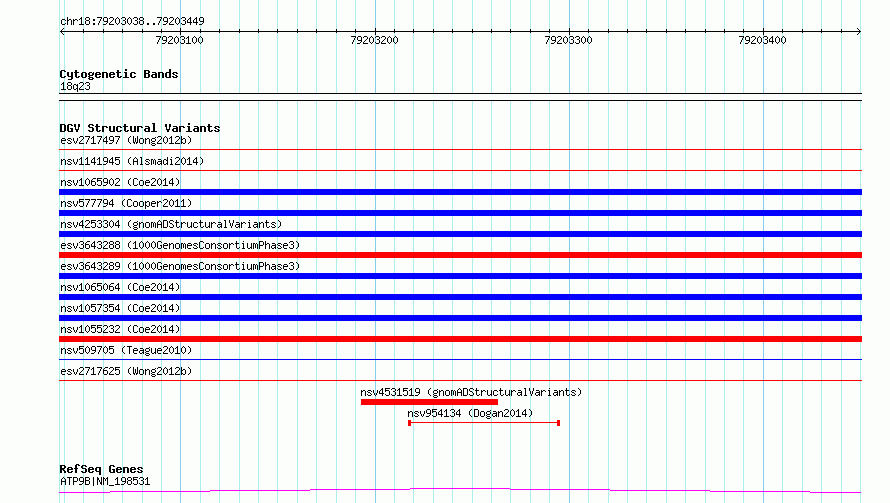Select variant nsv4253304 (gnomADStructuralVariants) label
This screenshot has width=890, height=503.
click(171, 224)
